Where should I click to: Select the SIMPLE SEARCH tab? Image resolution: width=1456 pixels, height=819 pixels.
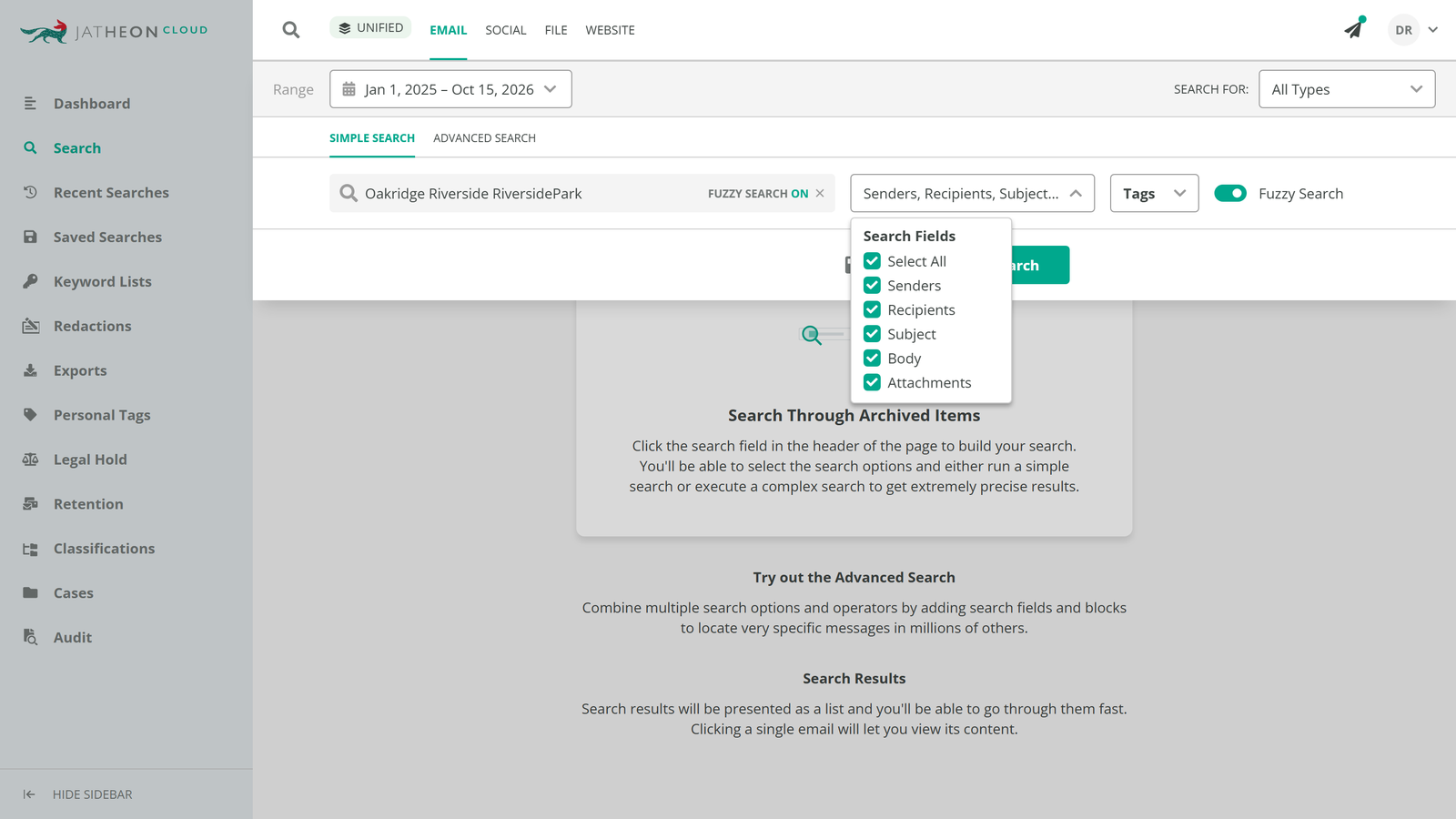(x=372, y=138)
